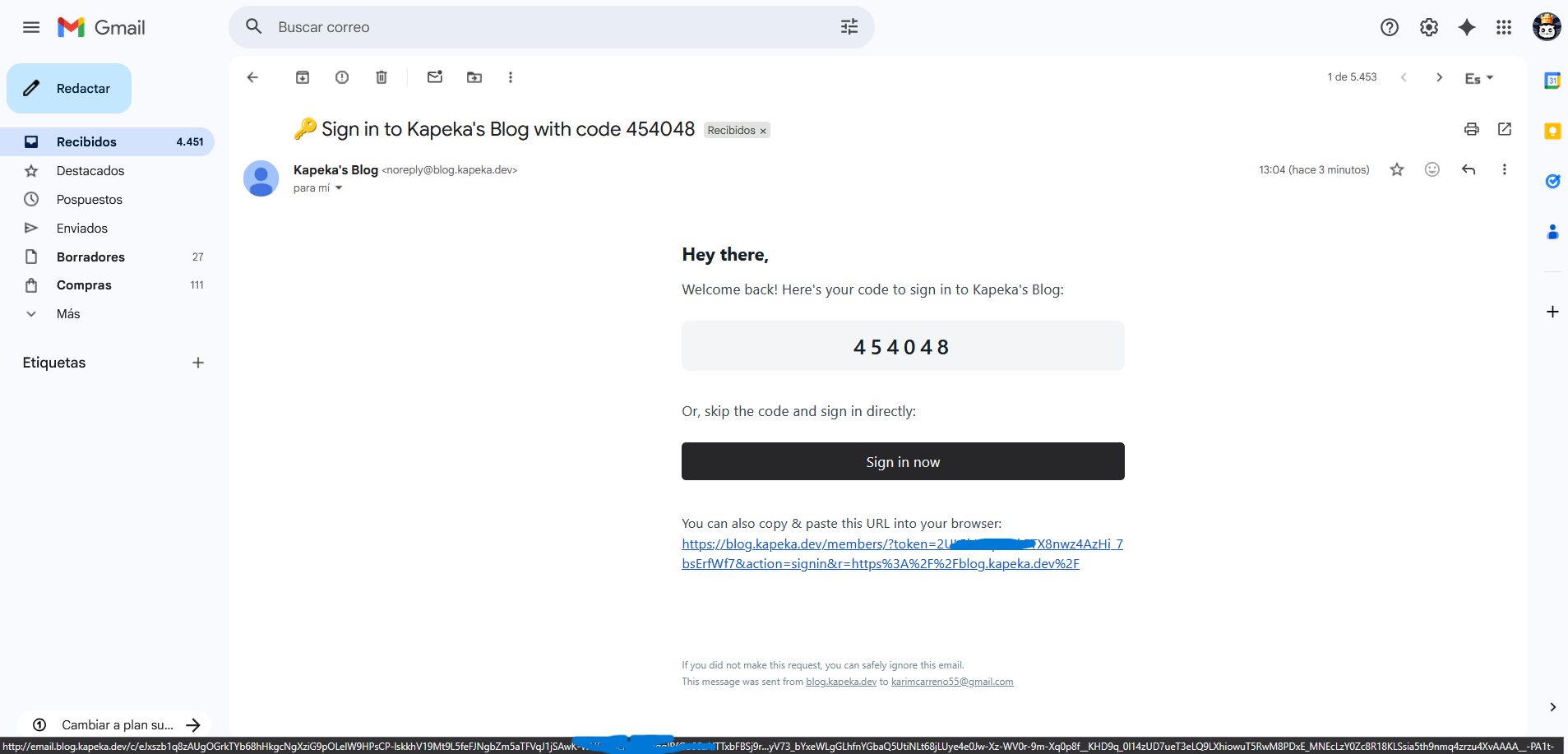
Task: Open Google Calendar side panel
Action: coord(1552,81)
